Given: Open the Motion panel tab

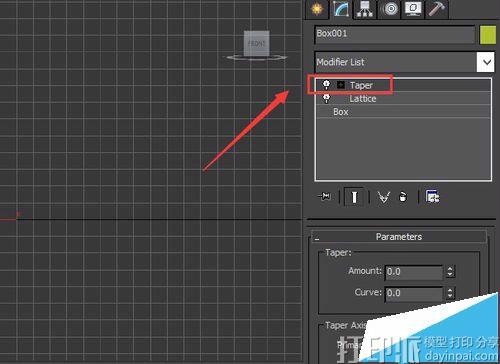Looking at the screenshot, I should pos(390,9).
